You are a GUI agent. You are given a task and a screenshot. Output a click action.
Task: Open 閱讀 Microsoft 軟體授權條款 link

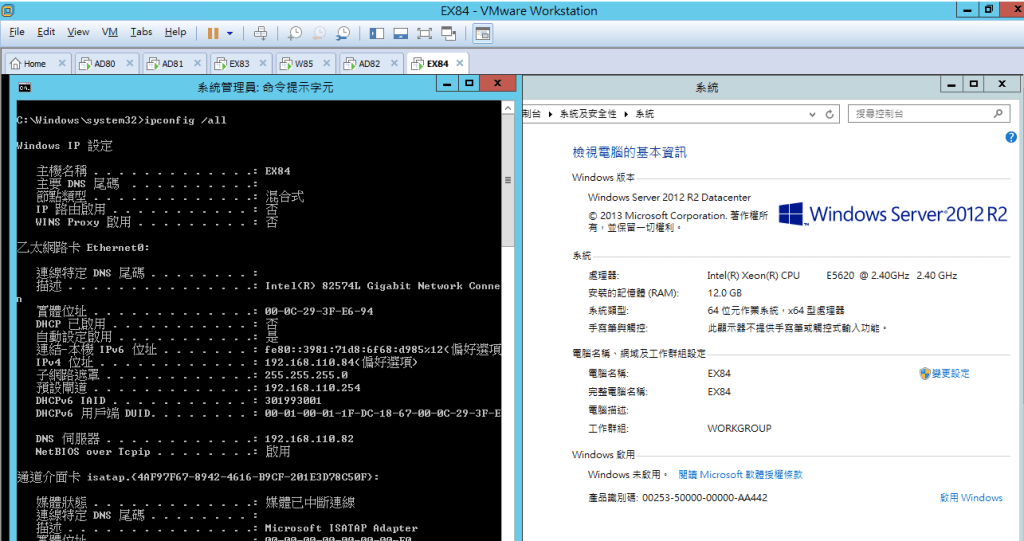pos(740,475)
